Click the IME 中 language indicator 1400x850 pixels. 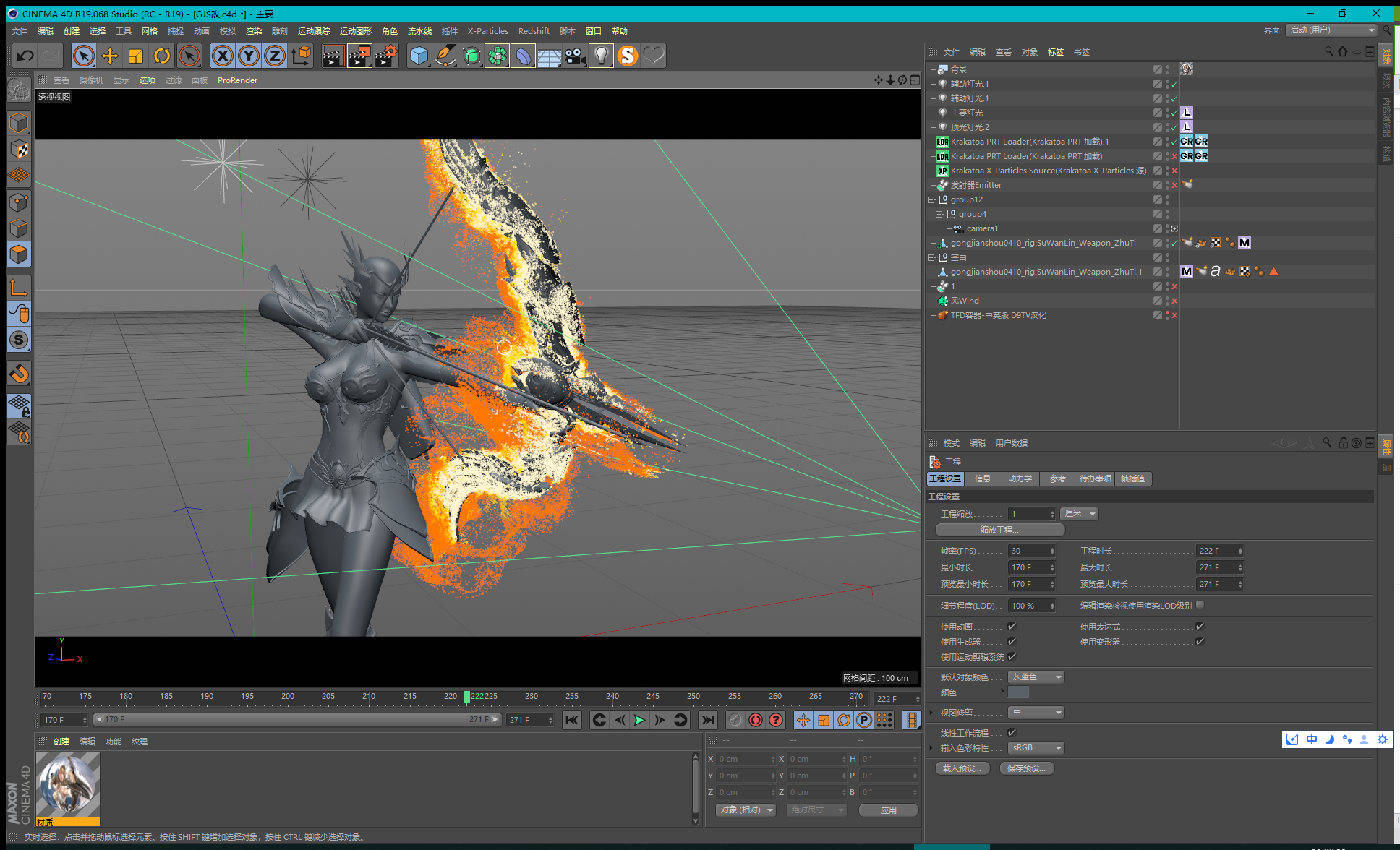[x=1312, y=739]
